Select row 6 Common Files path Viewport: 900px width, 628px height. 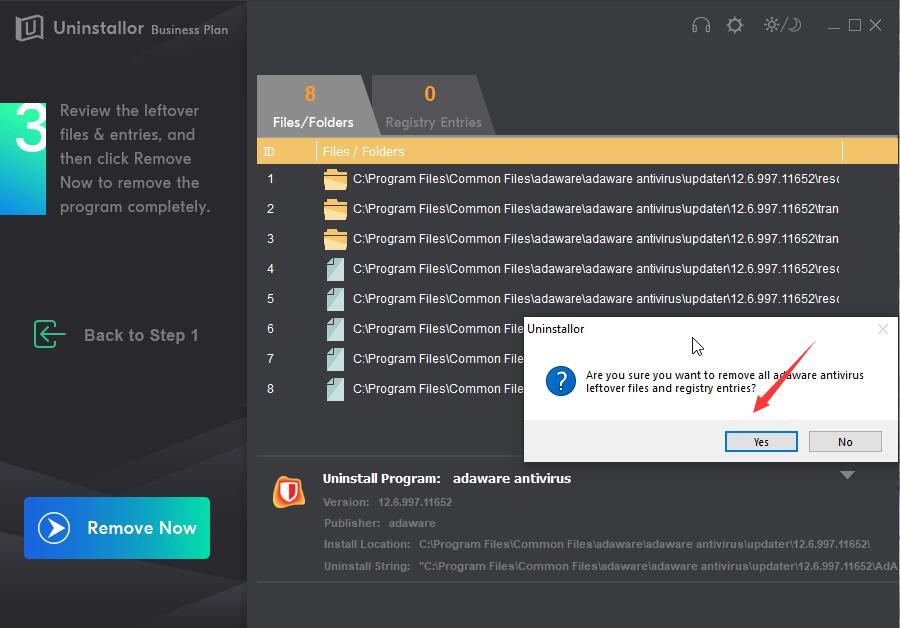[x=438, y=329]
